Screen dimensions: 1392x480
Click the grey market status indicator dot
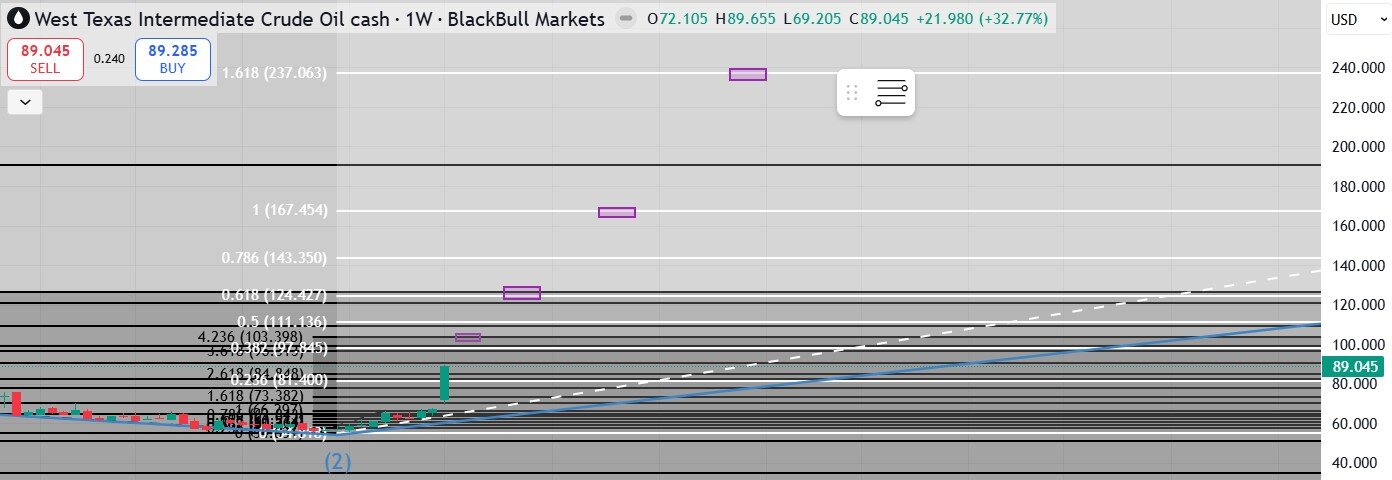click(x=625, y=19)
